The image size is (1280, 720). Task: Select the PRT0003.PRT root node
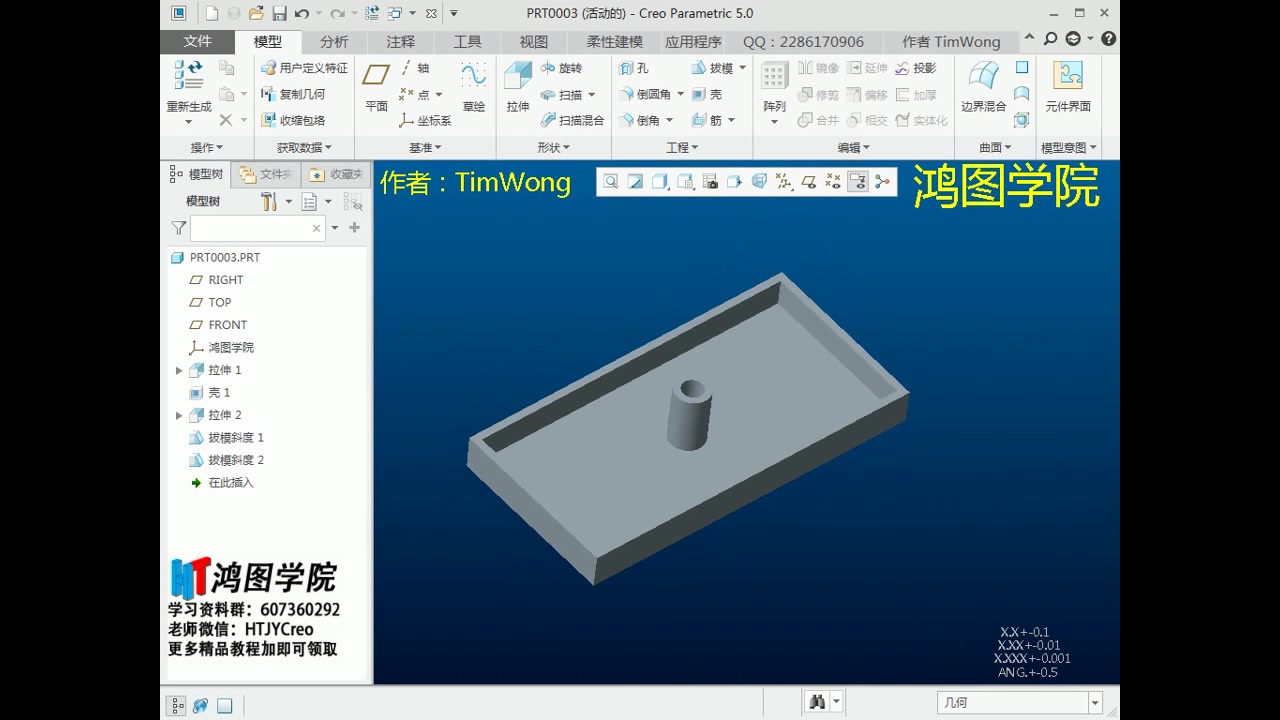click(224, 257)
